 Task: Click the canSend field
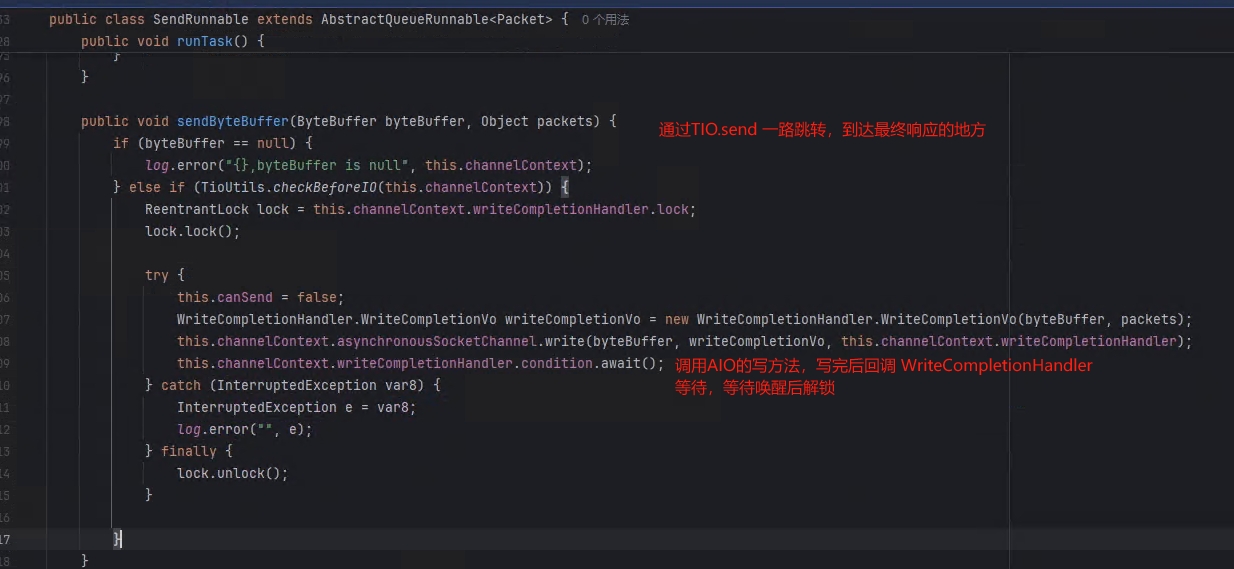click(249, 297)
